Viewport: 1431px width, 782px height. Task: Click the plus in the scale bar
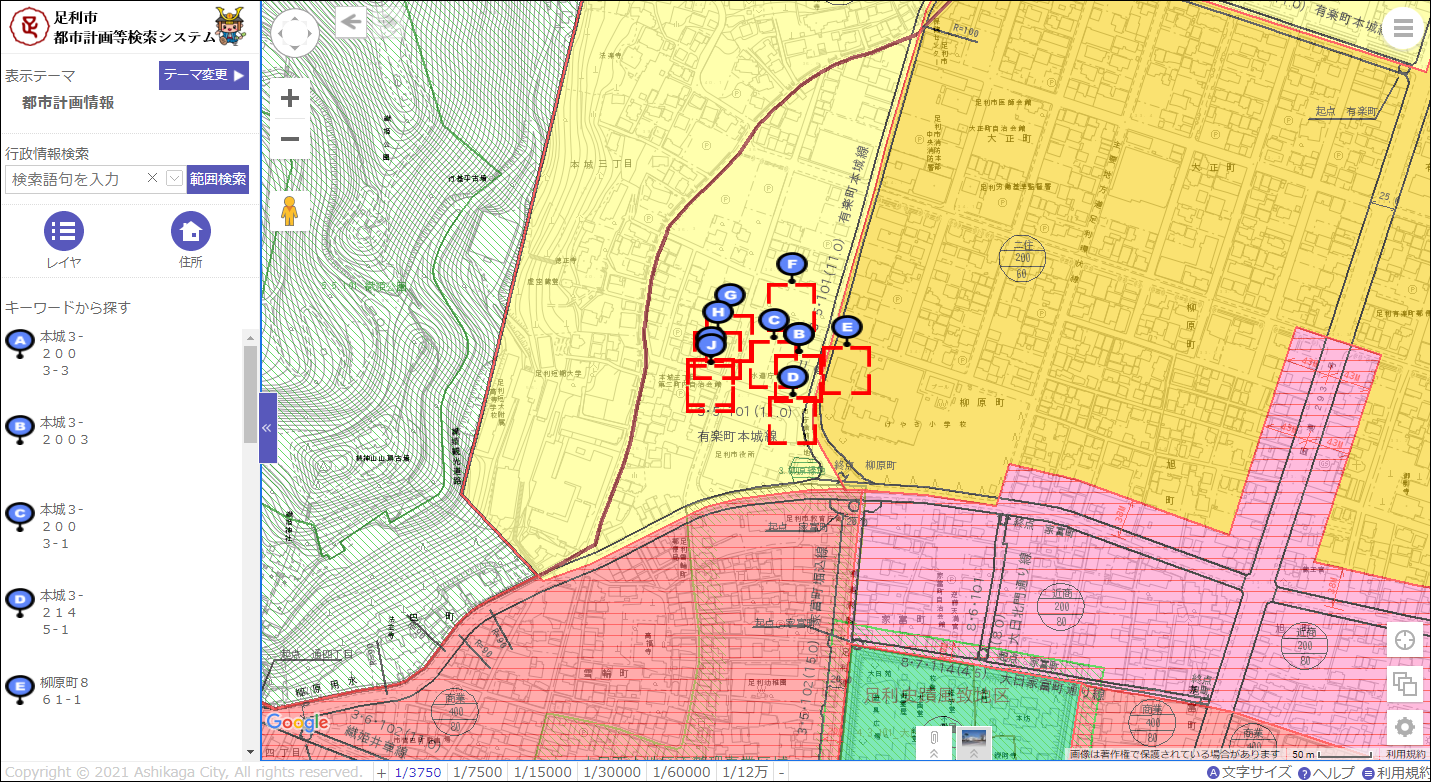[x=382, y=772]
